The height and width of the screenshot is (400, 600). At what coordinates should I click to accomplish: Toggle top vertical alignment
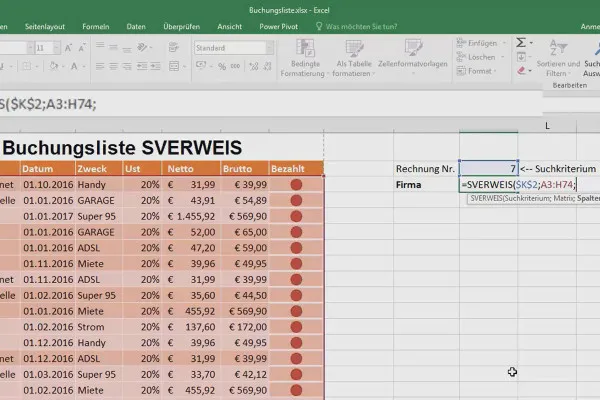[100, 46]
